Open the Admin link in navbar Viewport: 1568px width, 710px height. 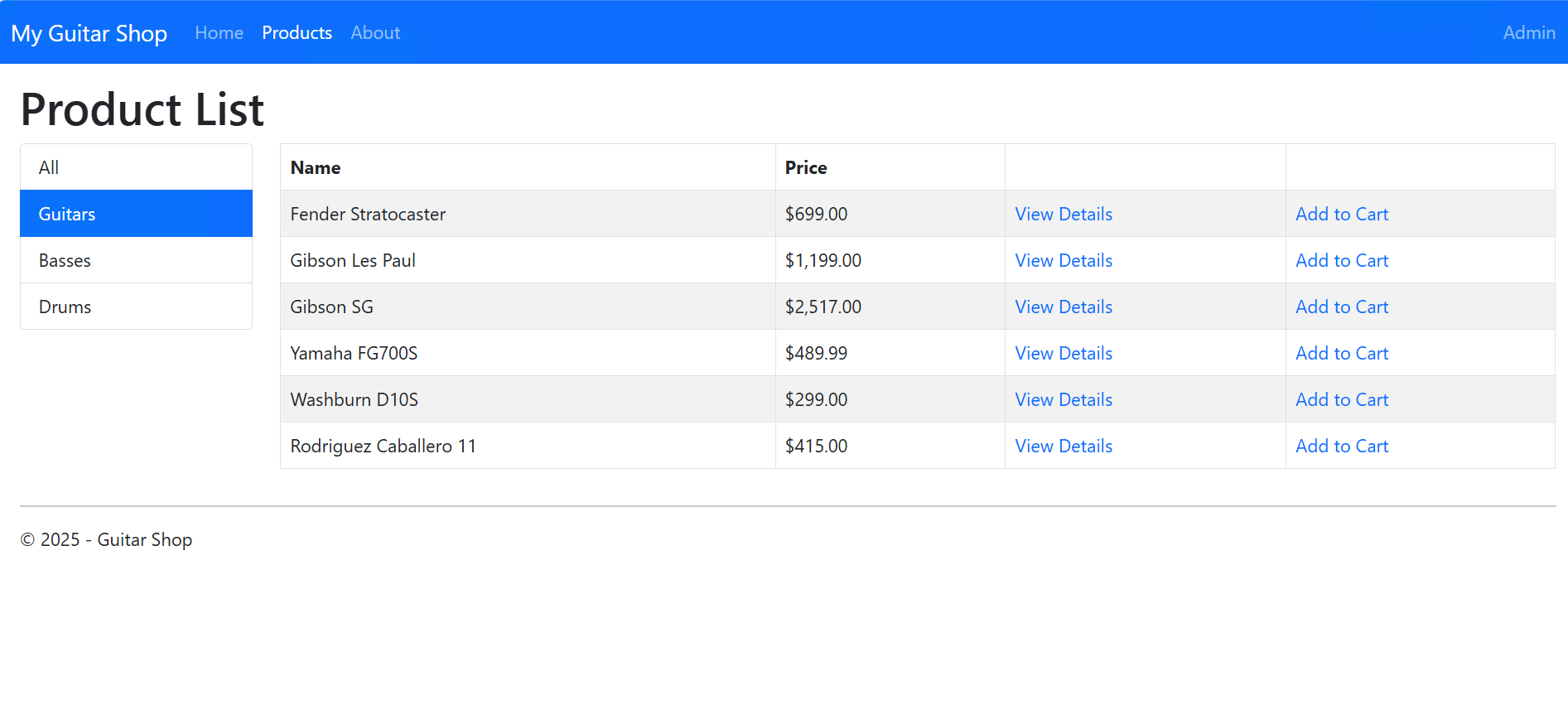point(1529,32)
